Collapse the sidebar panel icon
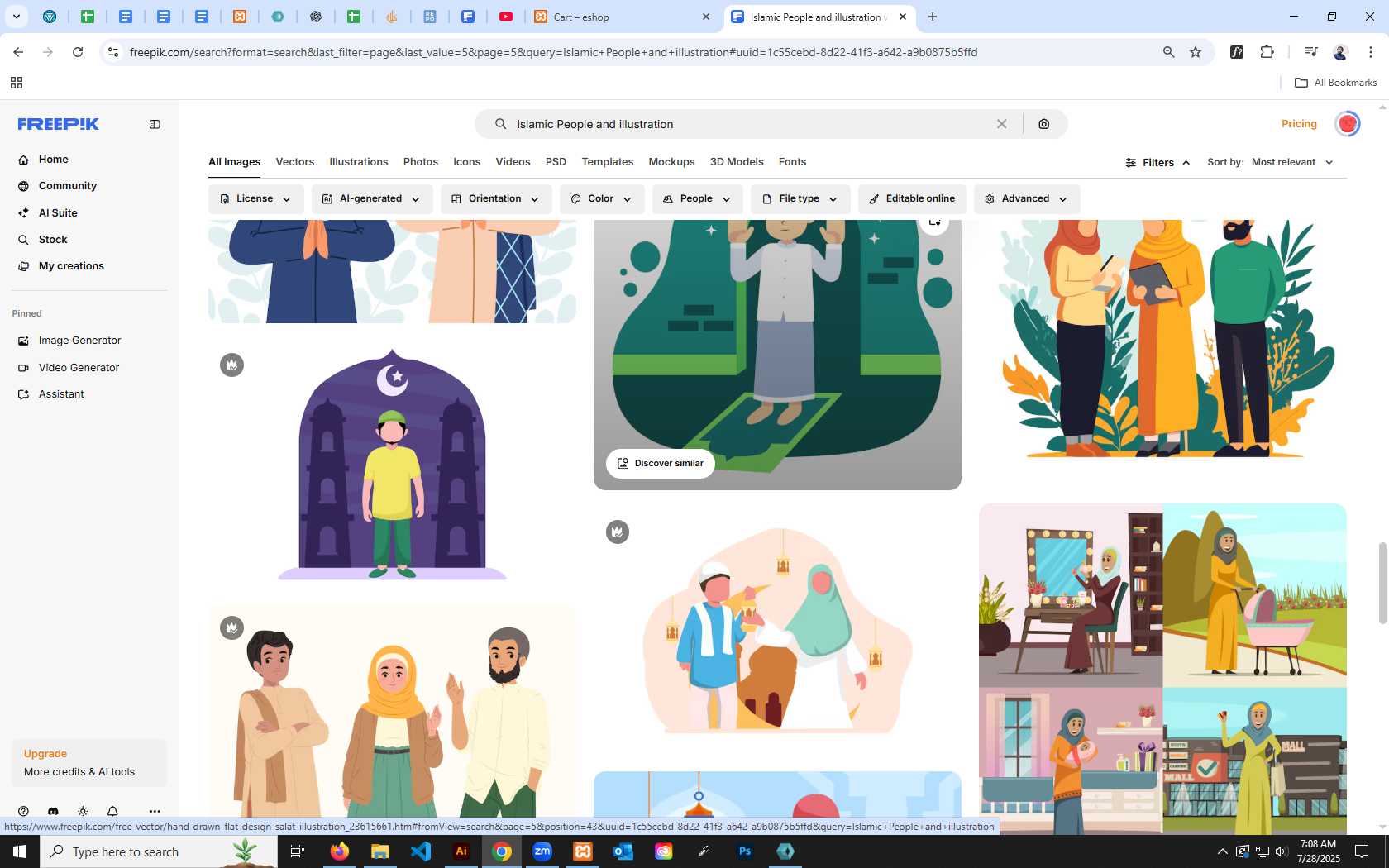Image resolution: width=1389 pixels, height=868 pixels. click(155, 124)
